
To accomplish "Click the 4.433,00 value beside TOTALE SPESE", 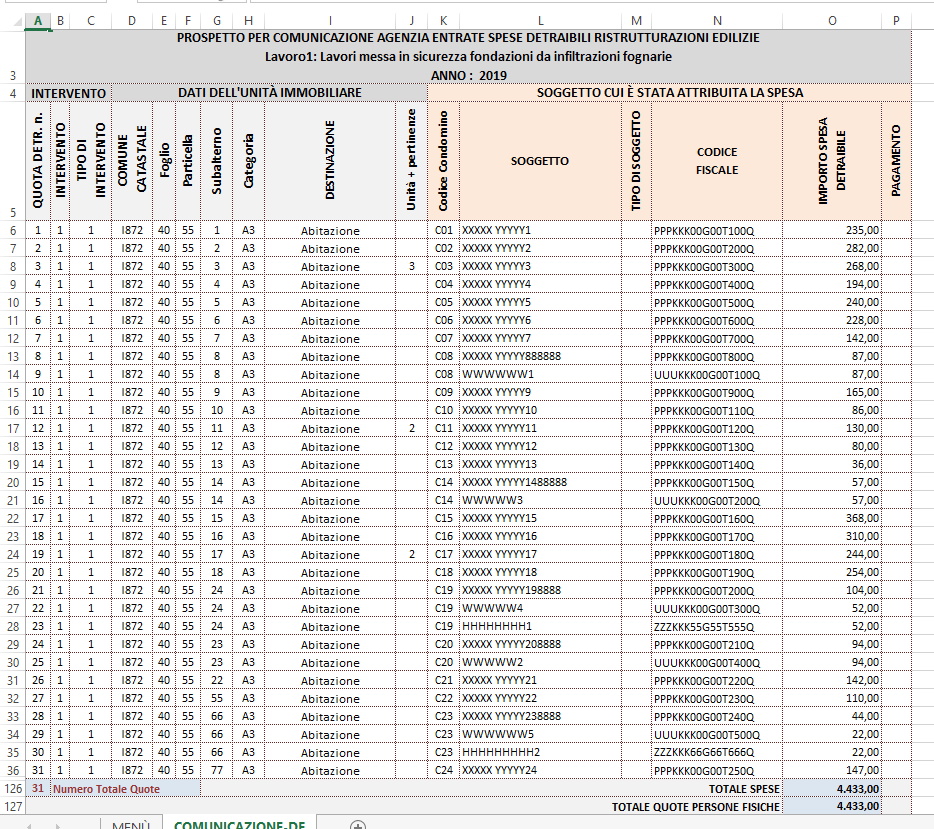I will tap(832, 789).
